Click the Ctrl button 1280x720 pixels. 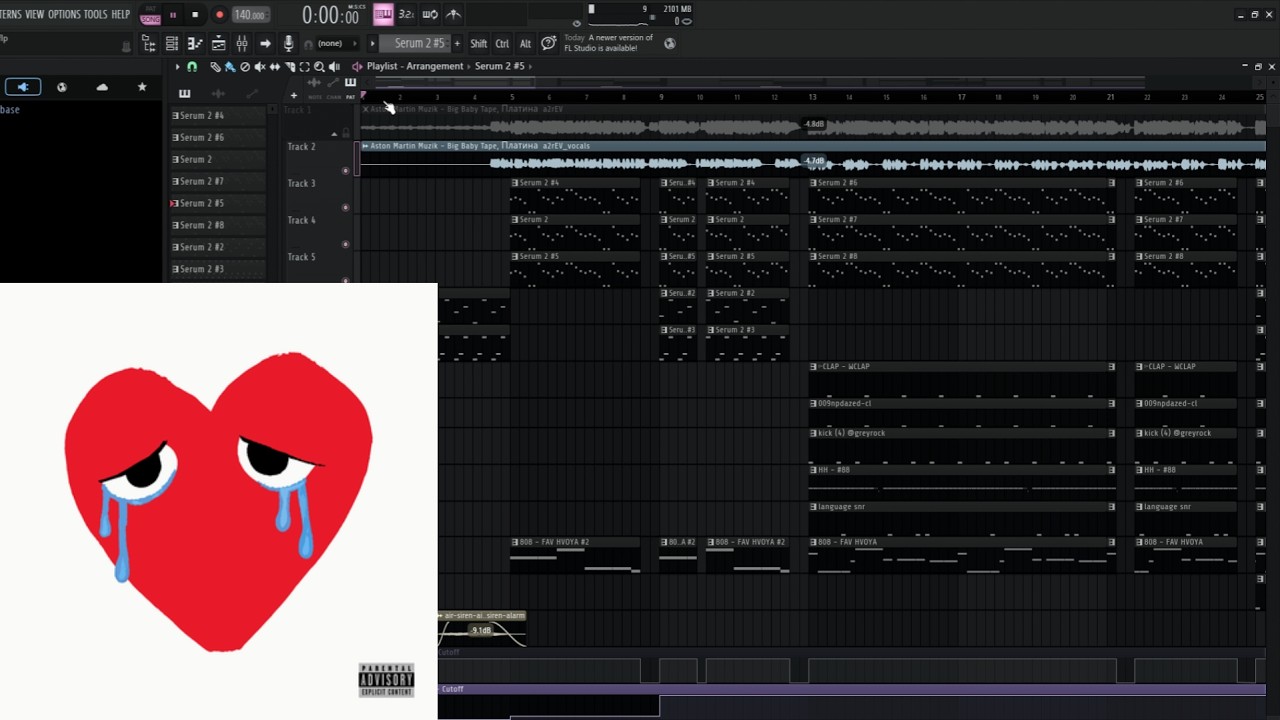(502, 43)
